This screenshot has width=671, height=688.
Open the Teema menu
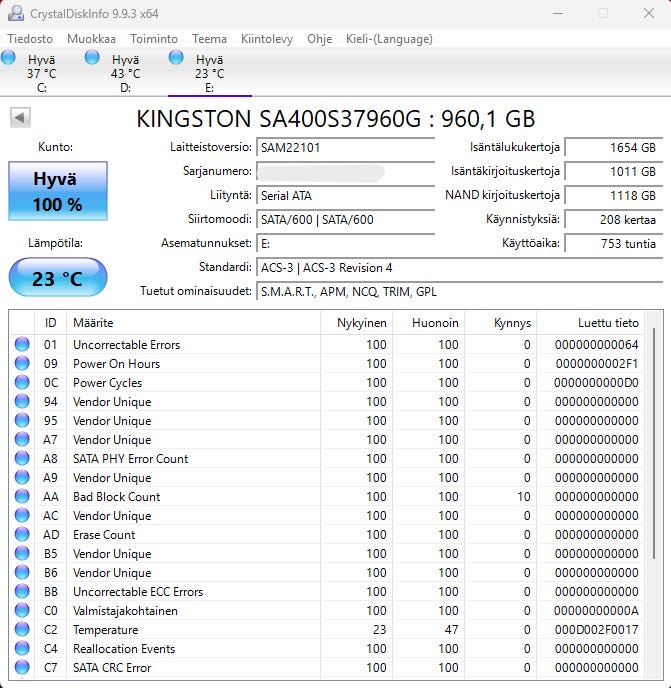tap(209, 39)
